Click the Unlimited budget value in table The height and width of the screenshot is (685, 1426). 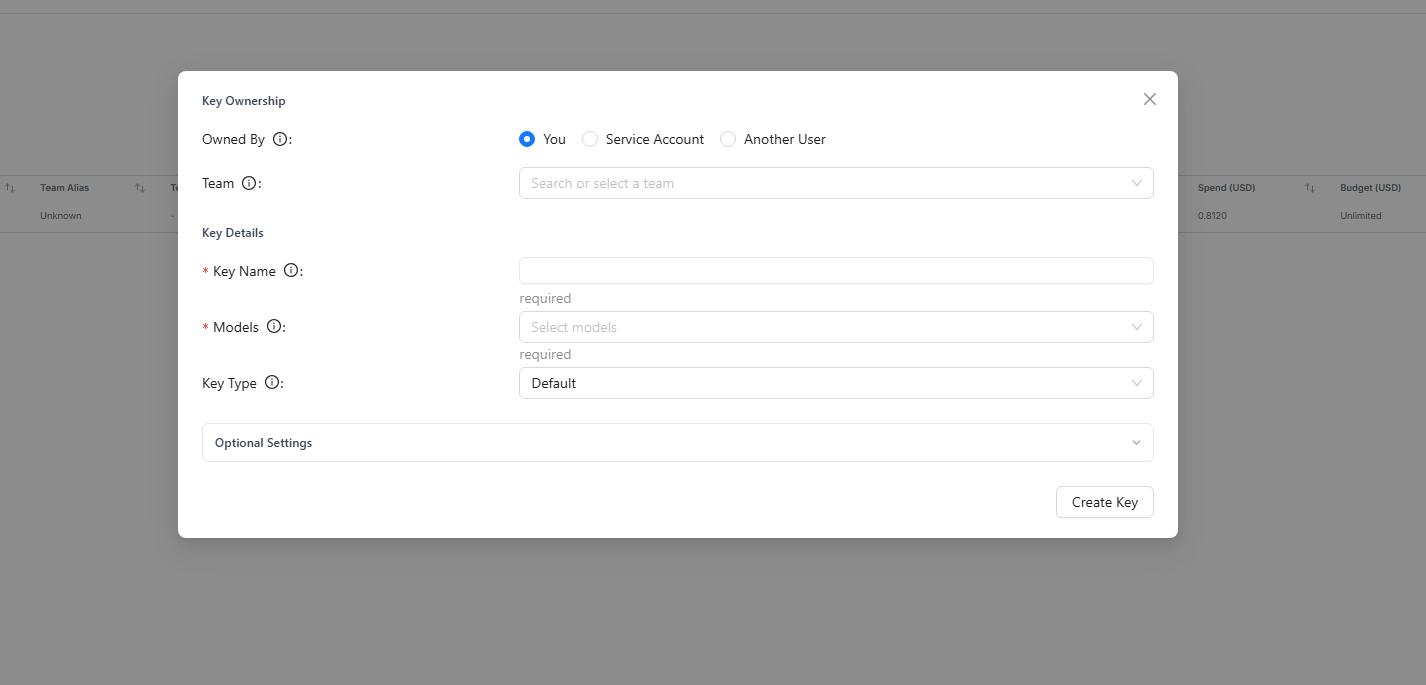[x=1360, y=216]
